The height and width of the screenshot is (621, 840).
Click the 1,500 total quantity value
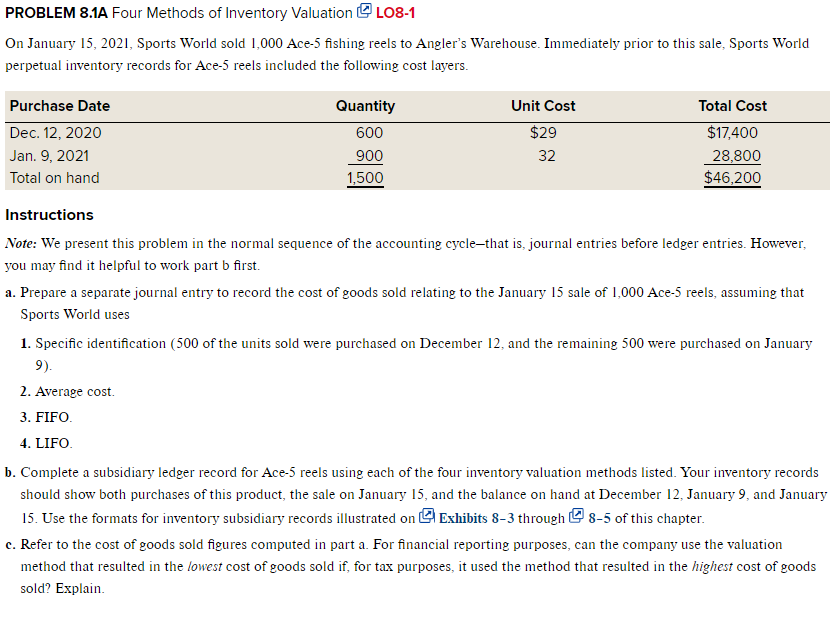(x=365, y=178)
